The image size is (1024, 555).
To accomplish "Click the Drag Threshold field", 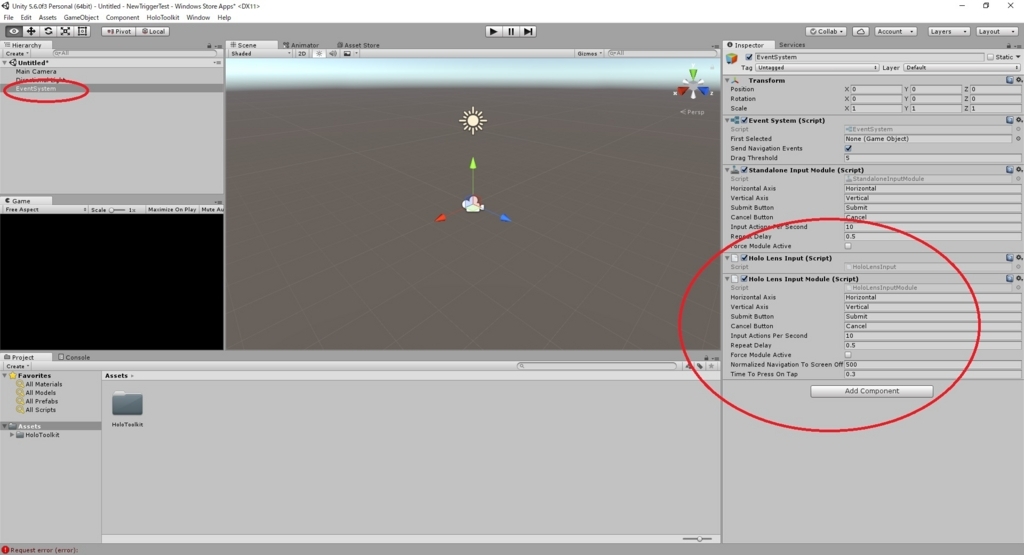I will coord(932,158).
